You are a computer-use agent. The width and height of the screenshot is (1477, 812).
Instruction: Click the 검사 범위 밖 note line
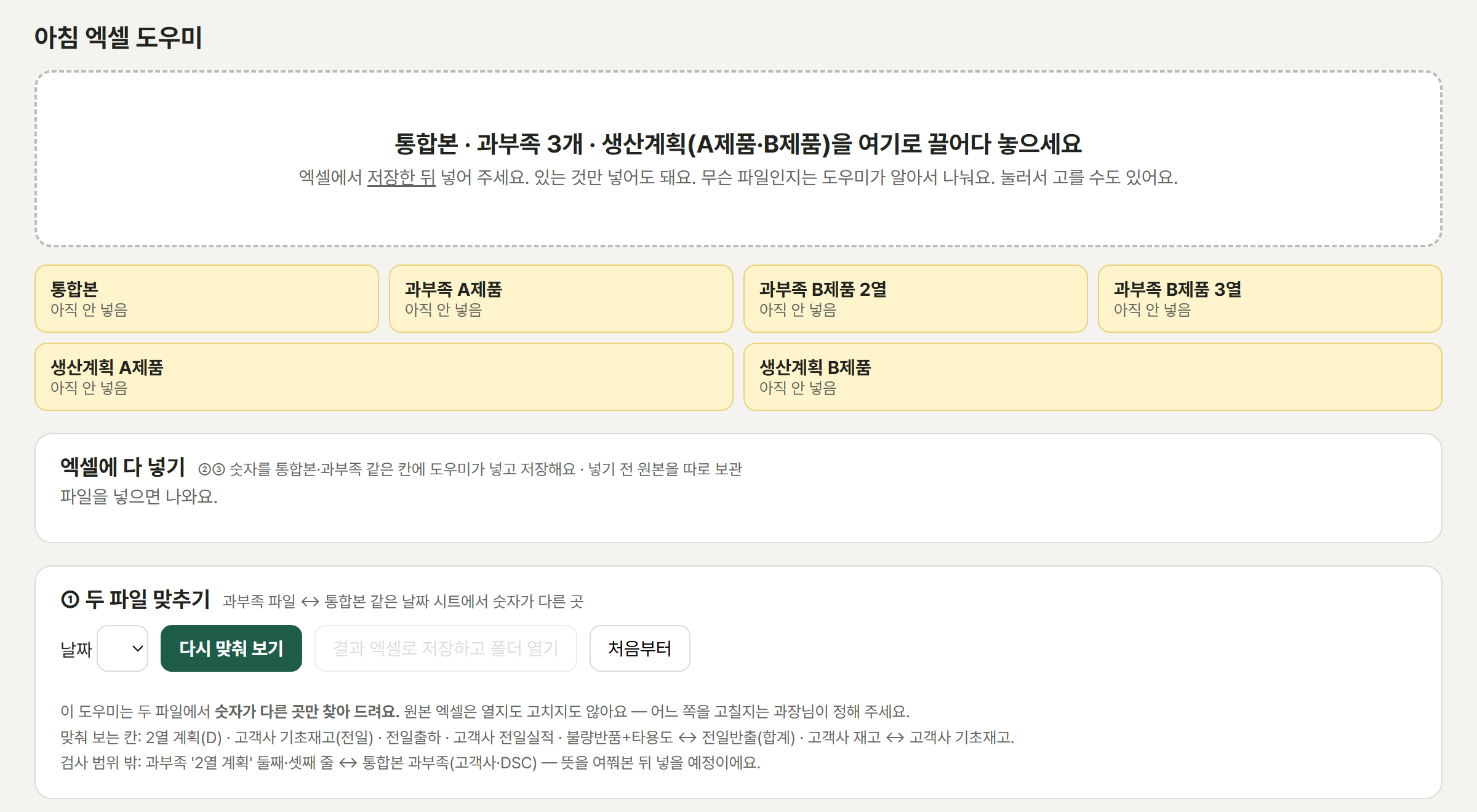point(410,763)
